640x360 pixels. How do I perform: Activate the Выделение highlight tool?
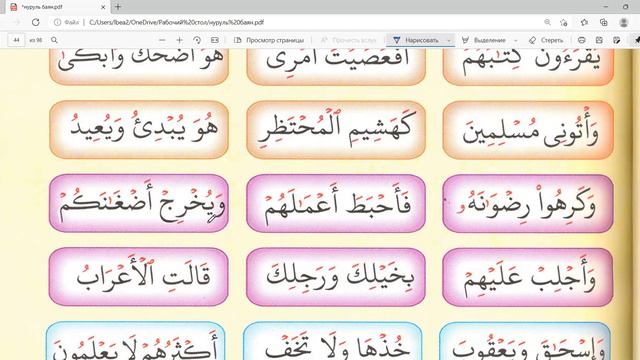pos(484,40)
